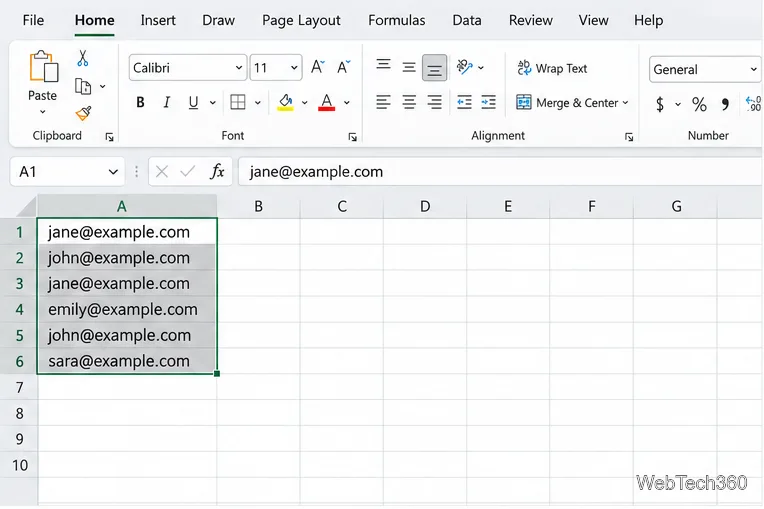Viewport: 764px width, 509px height.
Task: Confirm entry with the checkmark icon
Action: point(188,171)
